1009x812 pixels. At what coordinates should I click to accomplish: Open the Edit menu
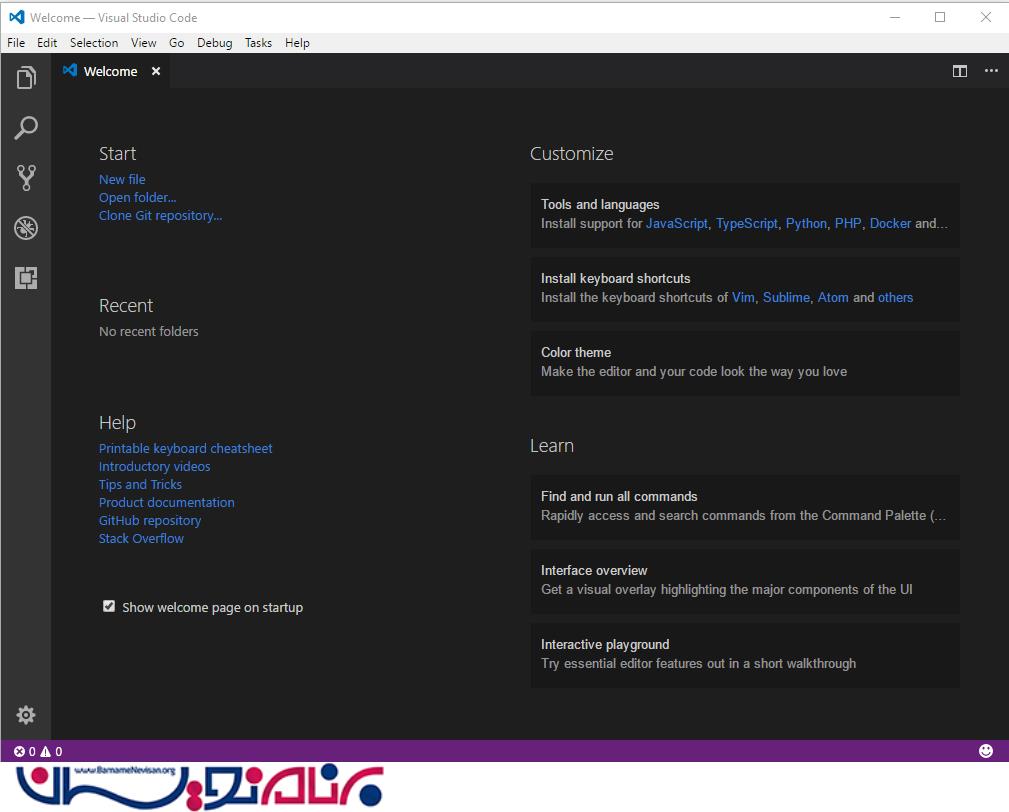[x=47, y=42]
